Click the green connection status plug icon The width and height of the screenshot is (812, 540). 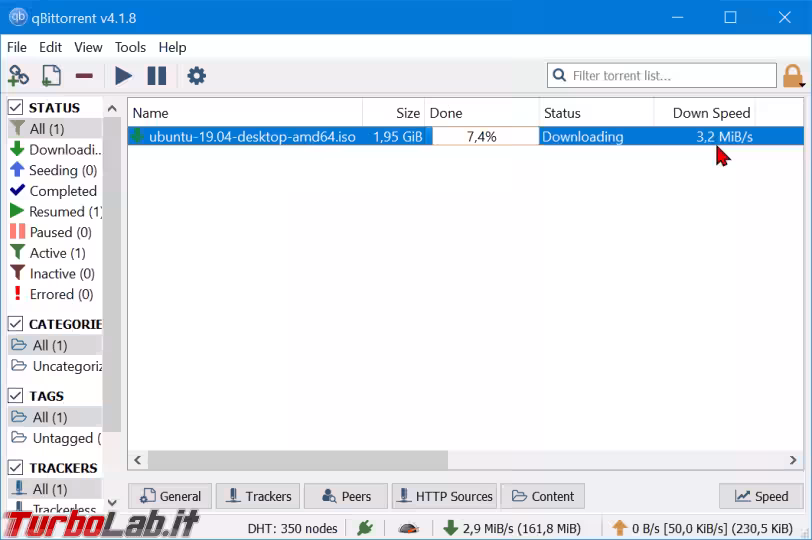[365, 528]
